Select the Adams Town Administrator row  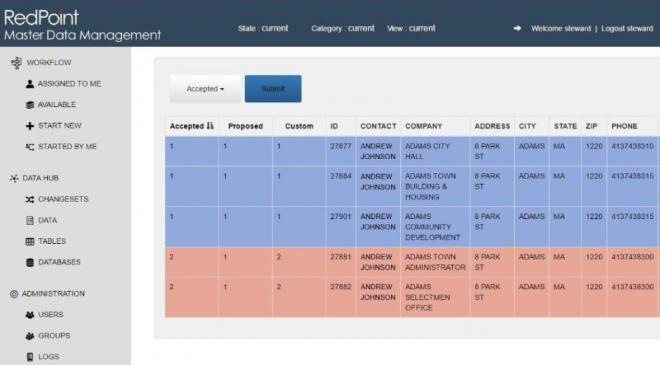(412, 262)
